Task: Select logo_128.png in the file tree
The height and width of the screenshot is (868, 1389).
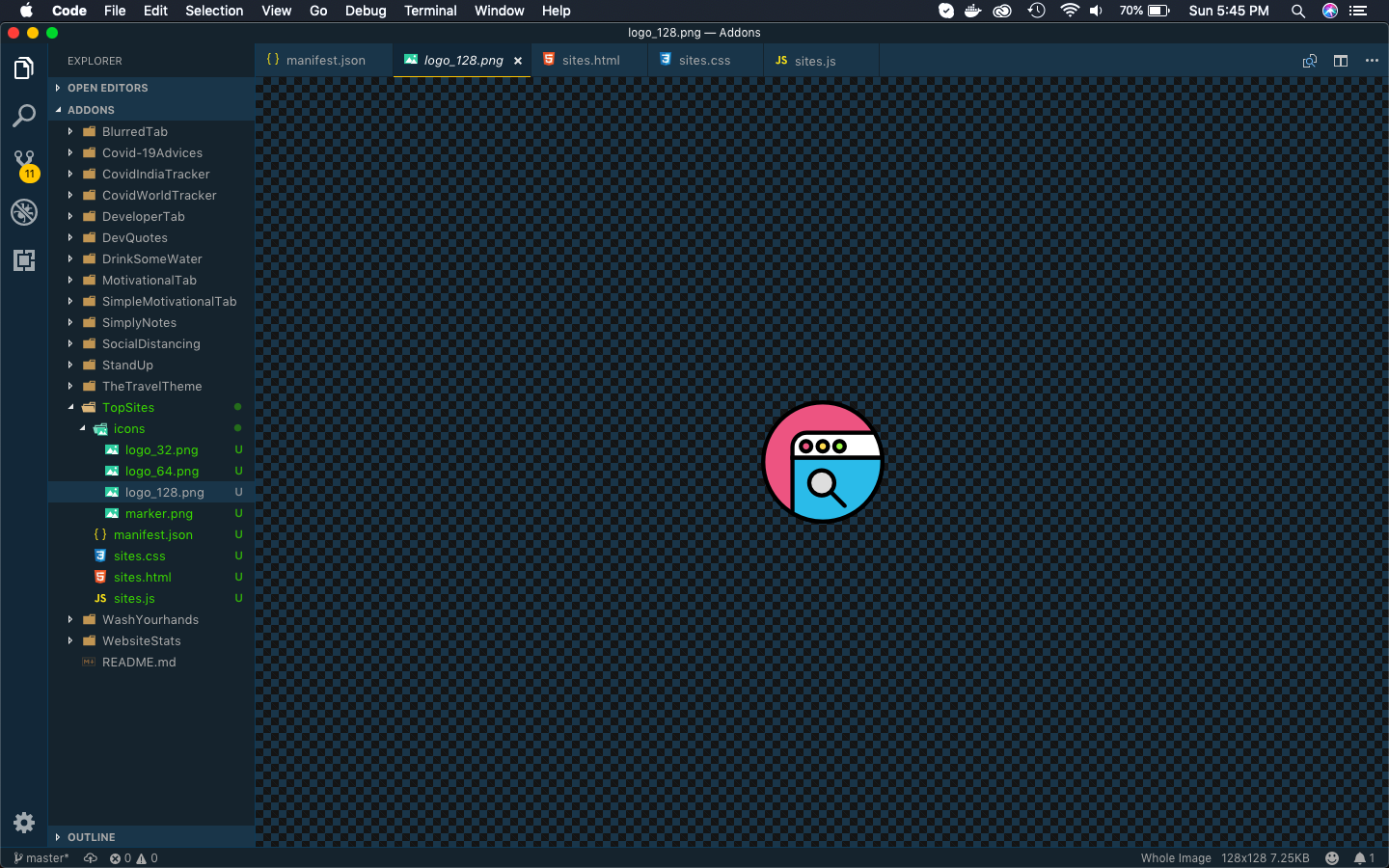Action: coord(151,493)
